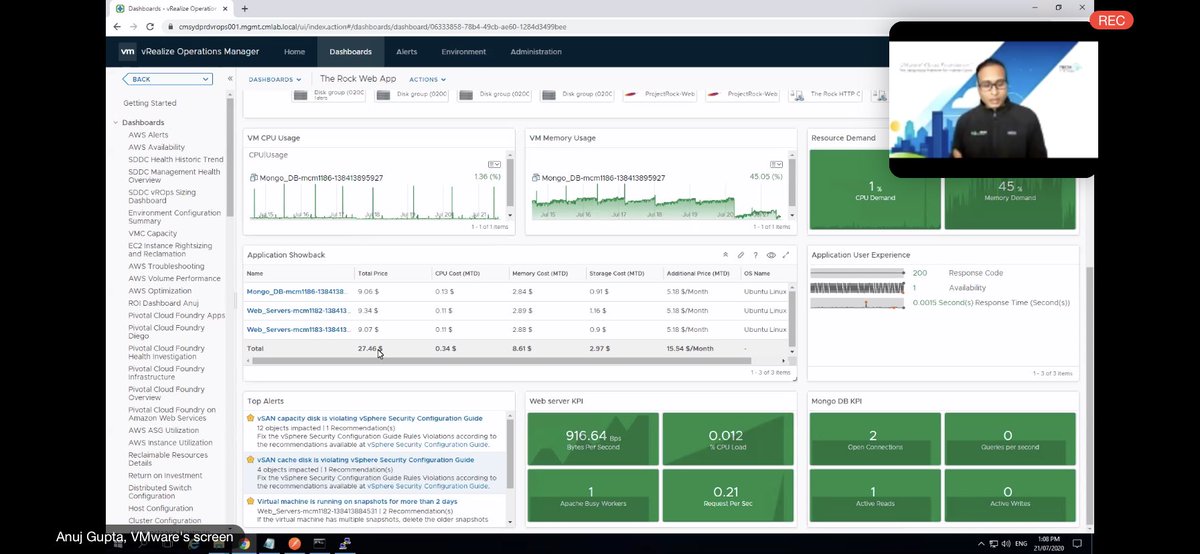This screenshot has height=554, width=1200.
Task: Click the alert icon beside the Virtual machine snapshots alert
Action: click(251, 500)
